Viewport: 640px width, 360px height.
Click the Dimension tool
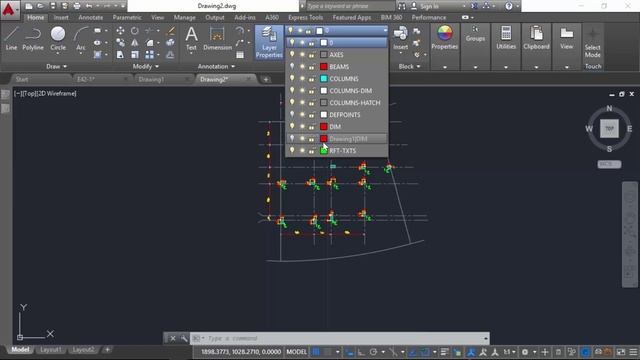[217, 39]
